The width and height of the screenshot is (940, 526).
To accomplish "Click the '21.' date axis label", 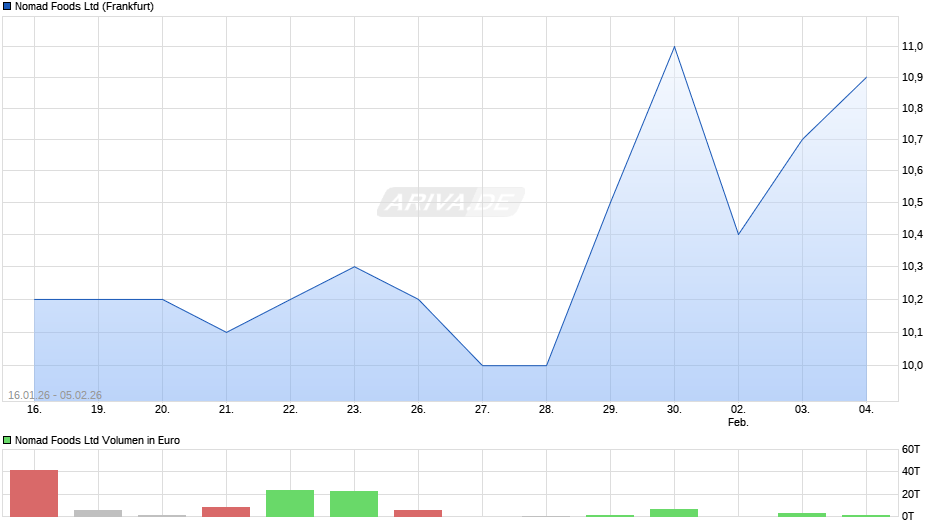I will click(x=226, y=410).
